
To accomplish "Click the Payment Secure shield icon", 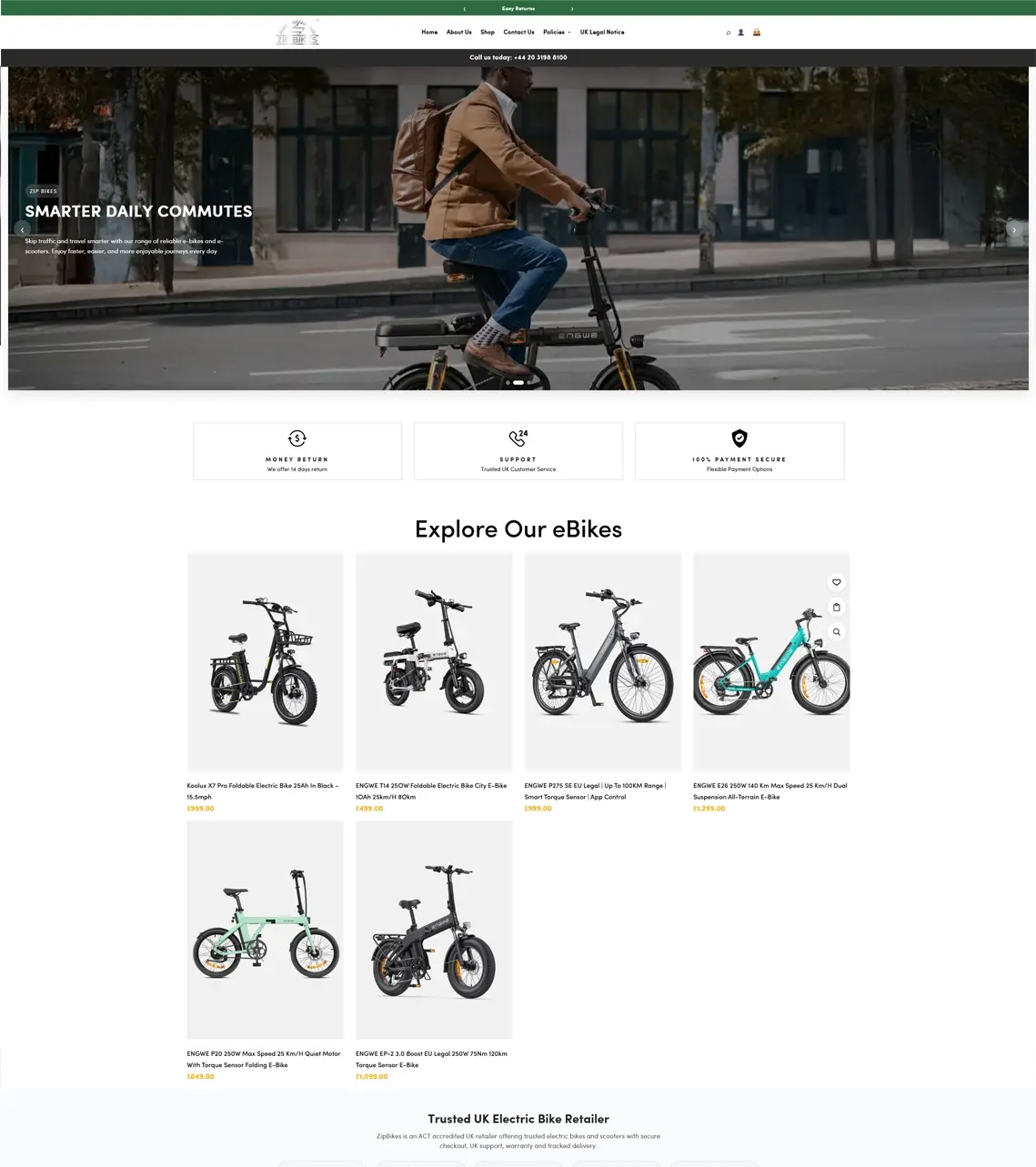I will [x=739, y=438].
